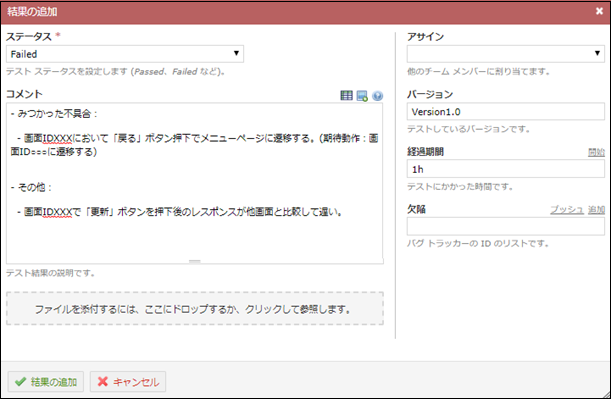The image size is (611, 399).
Task: Click the プッシュ link beside 欠陥
Action: [567, 210]
